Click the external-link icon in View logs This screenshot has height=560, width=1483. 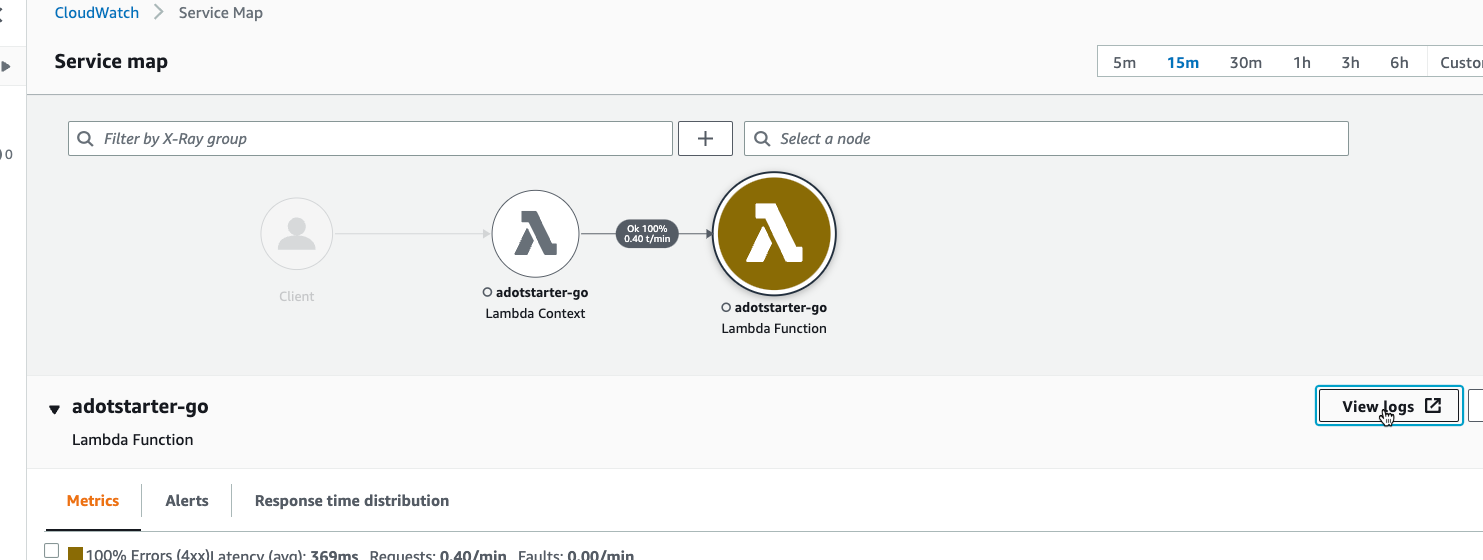[x=1433, y=406]
